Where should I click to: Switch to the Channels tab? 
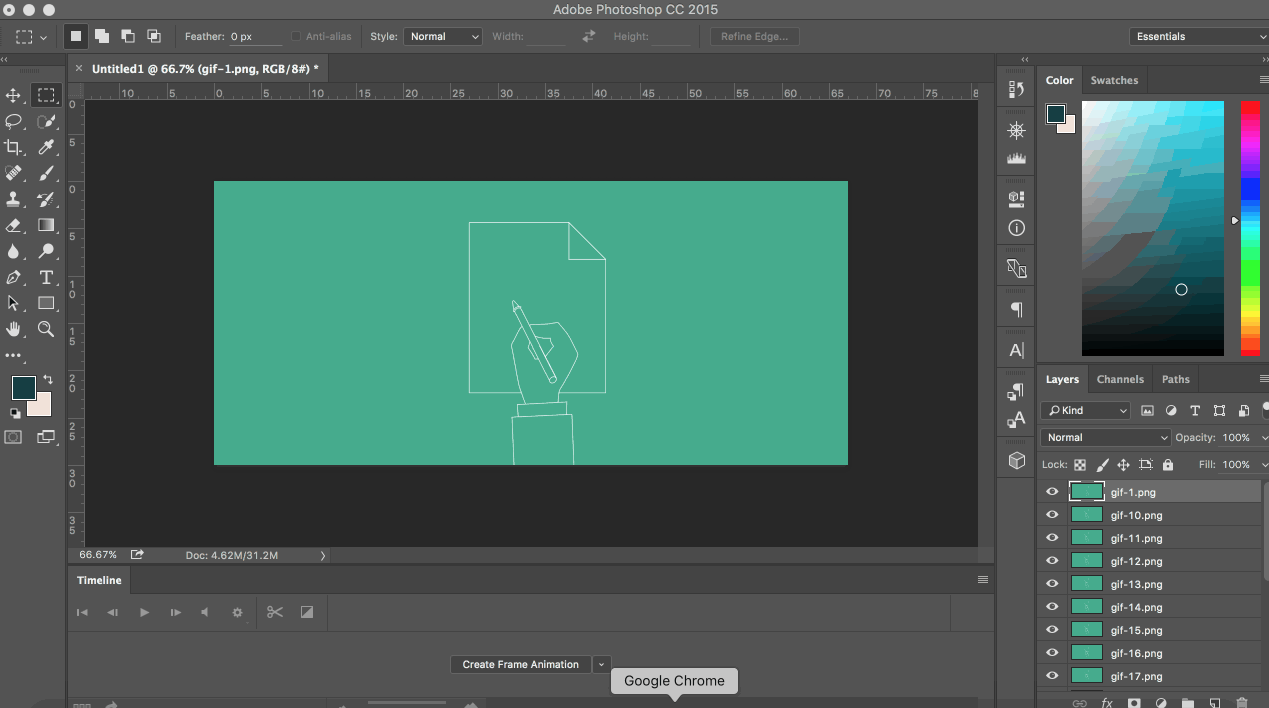click(x=1120, y=379)
